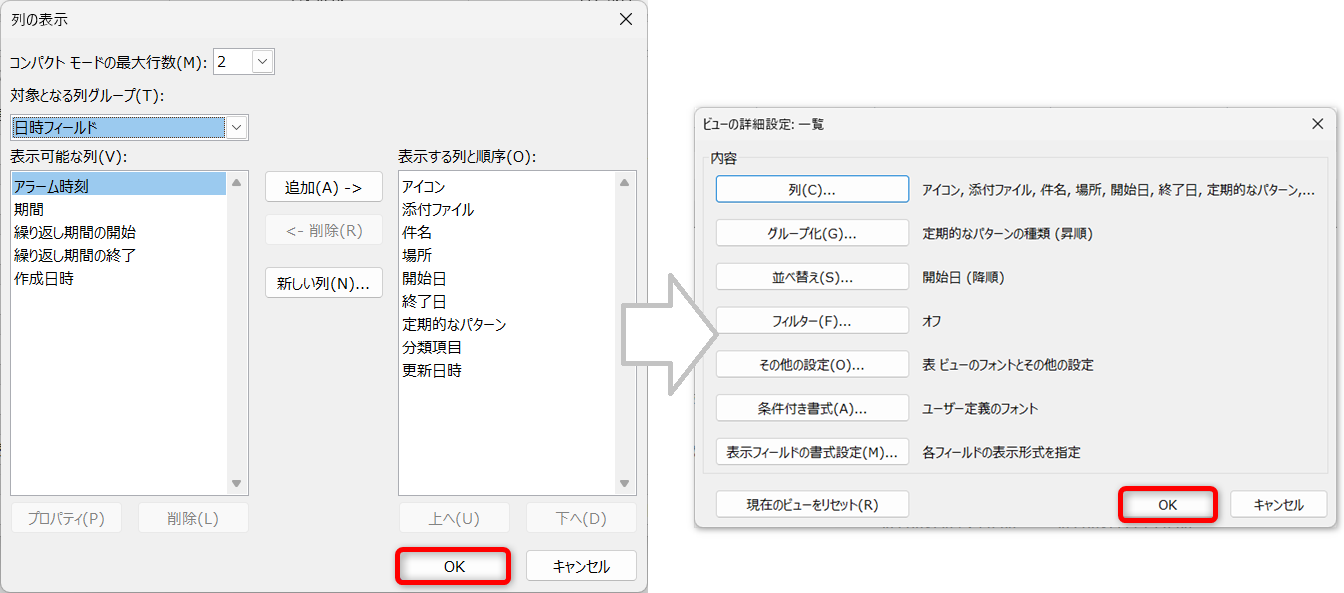
Task: Click 現在のビューをリセット(R) button
Action: [x=812, y=504]
